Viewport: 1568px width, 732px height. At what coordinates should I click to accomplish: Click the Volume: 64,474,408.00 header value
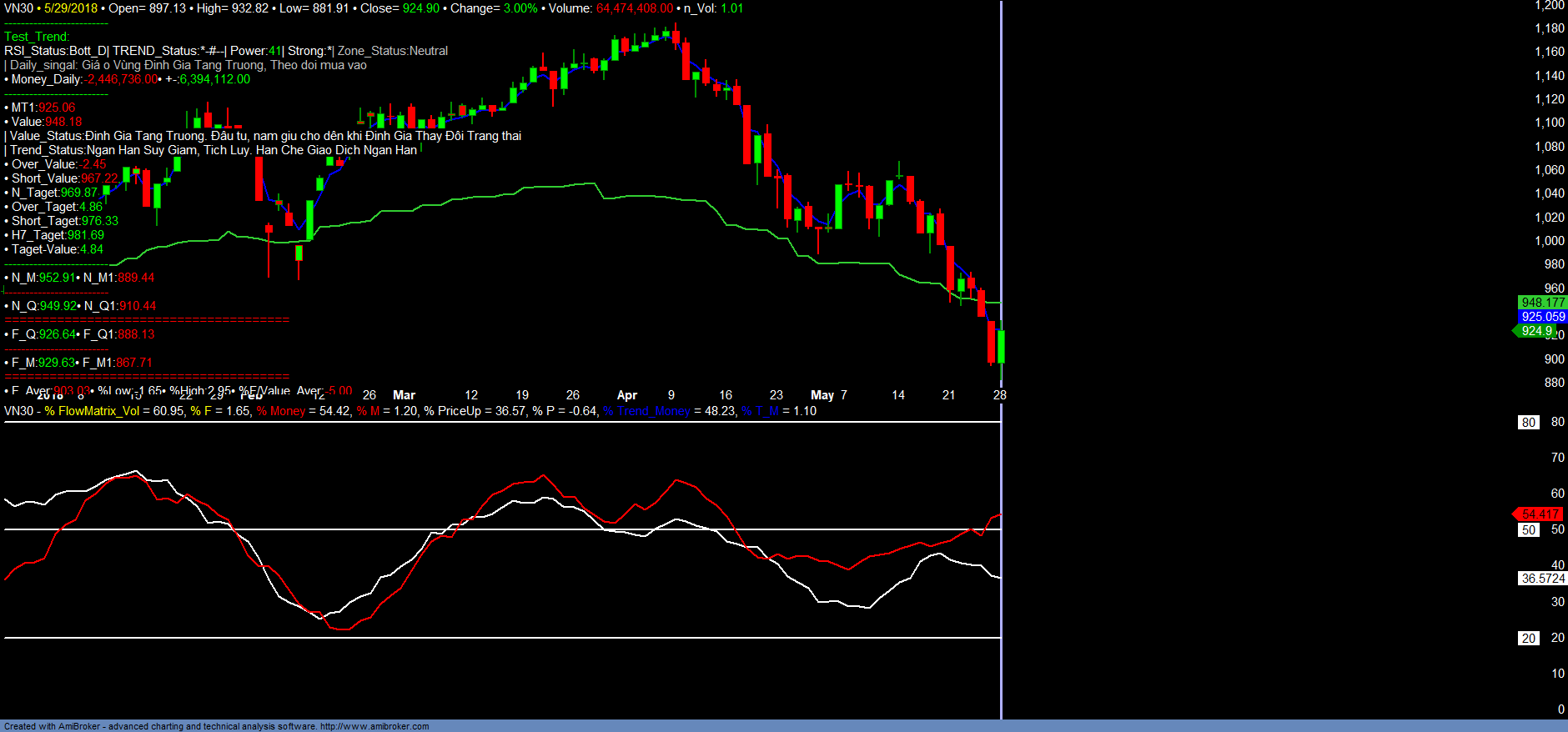[x=611, y=8]
